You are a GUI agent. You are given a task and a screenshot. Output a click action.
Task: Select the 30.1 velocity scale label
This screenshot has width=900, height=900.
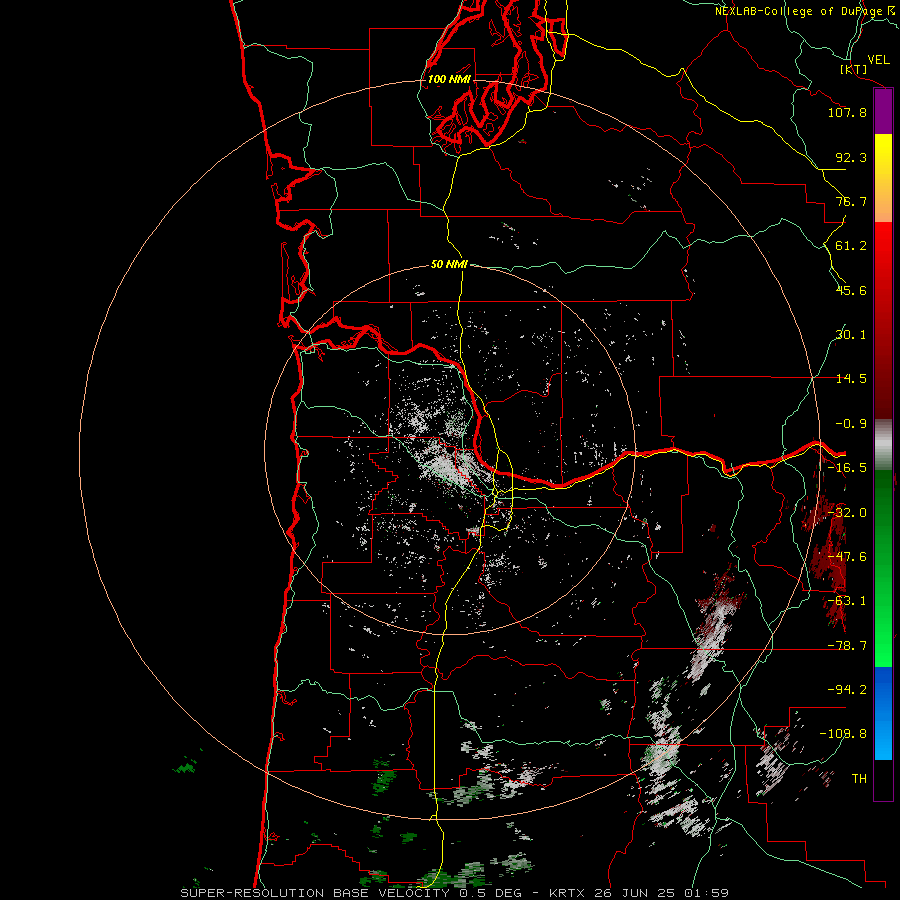[x=851, y=335]
